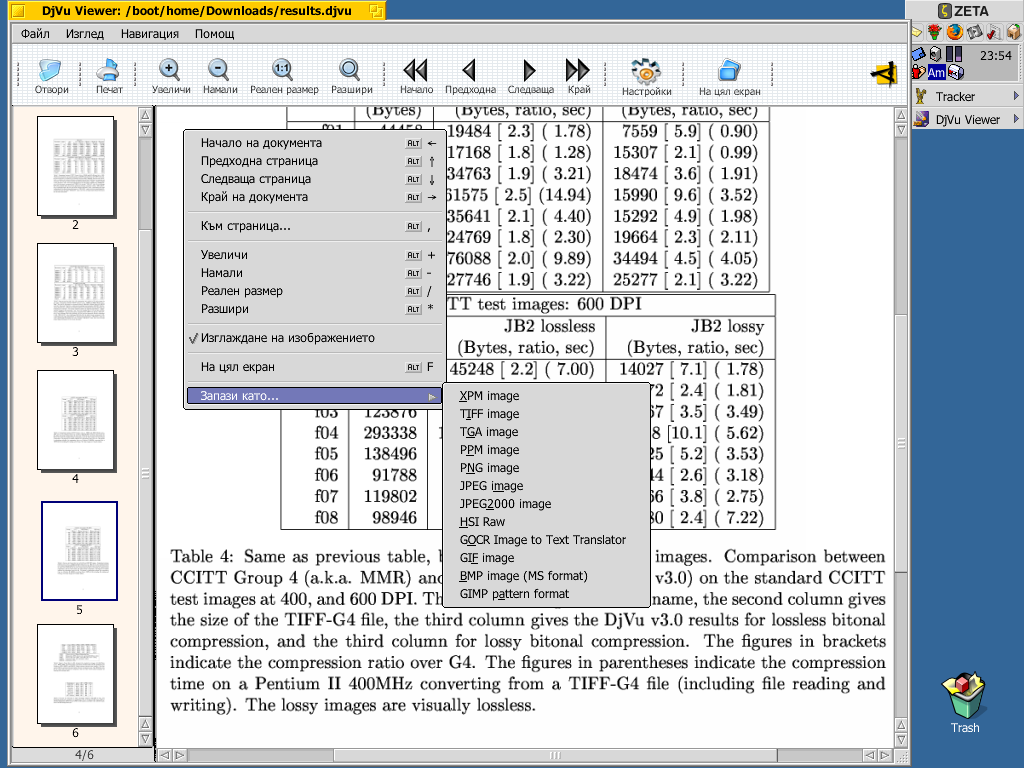Open the ZETA menu in the deskbar

coord(964,10)
